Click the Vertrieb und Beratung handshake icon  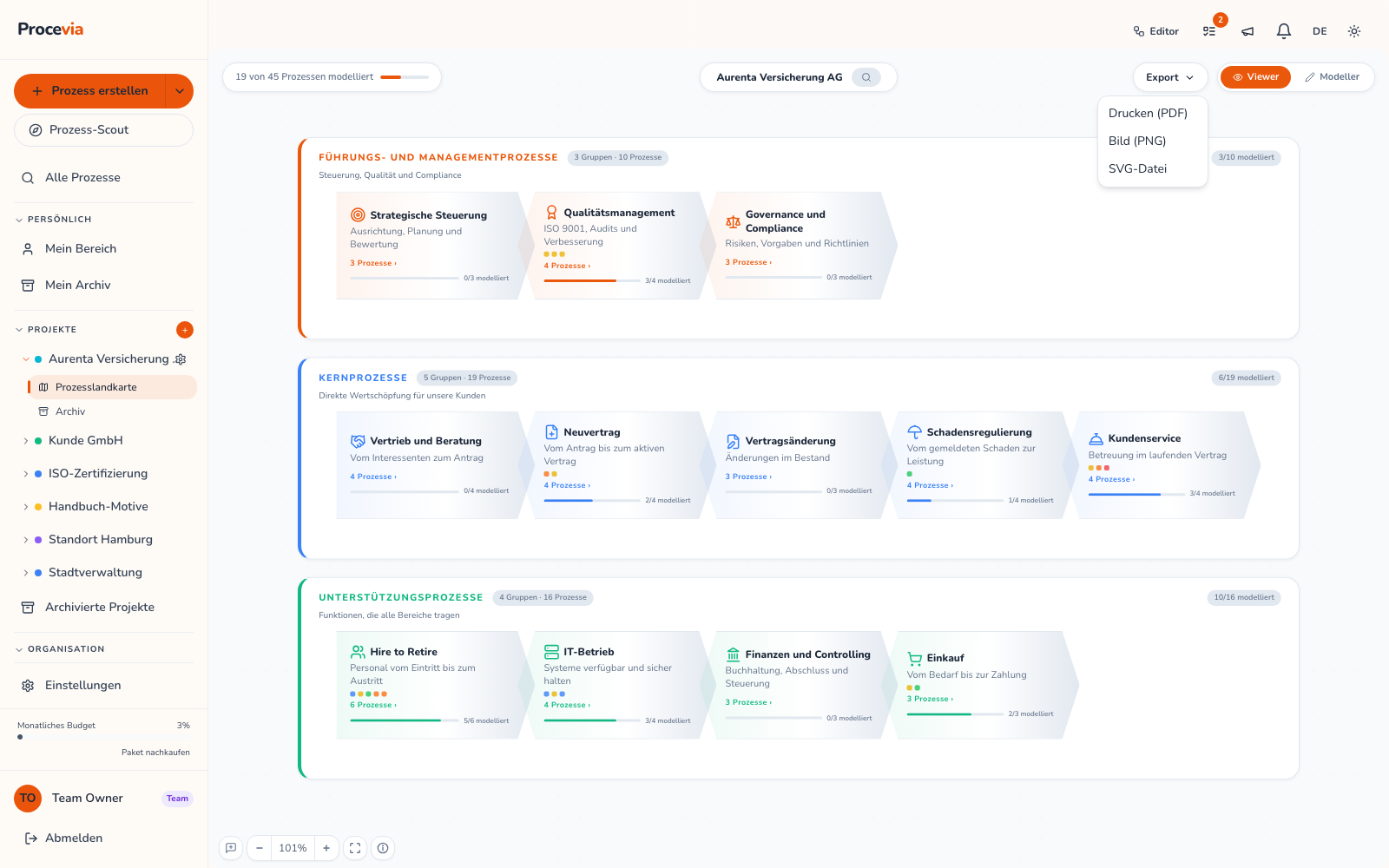[x=358, y=441]
